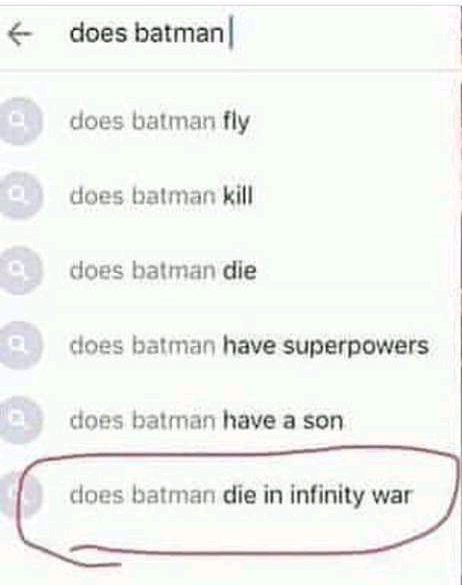Tap the back arrow icon
The image size is (462, 585).
[x=20, y=34]
